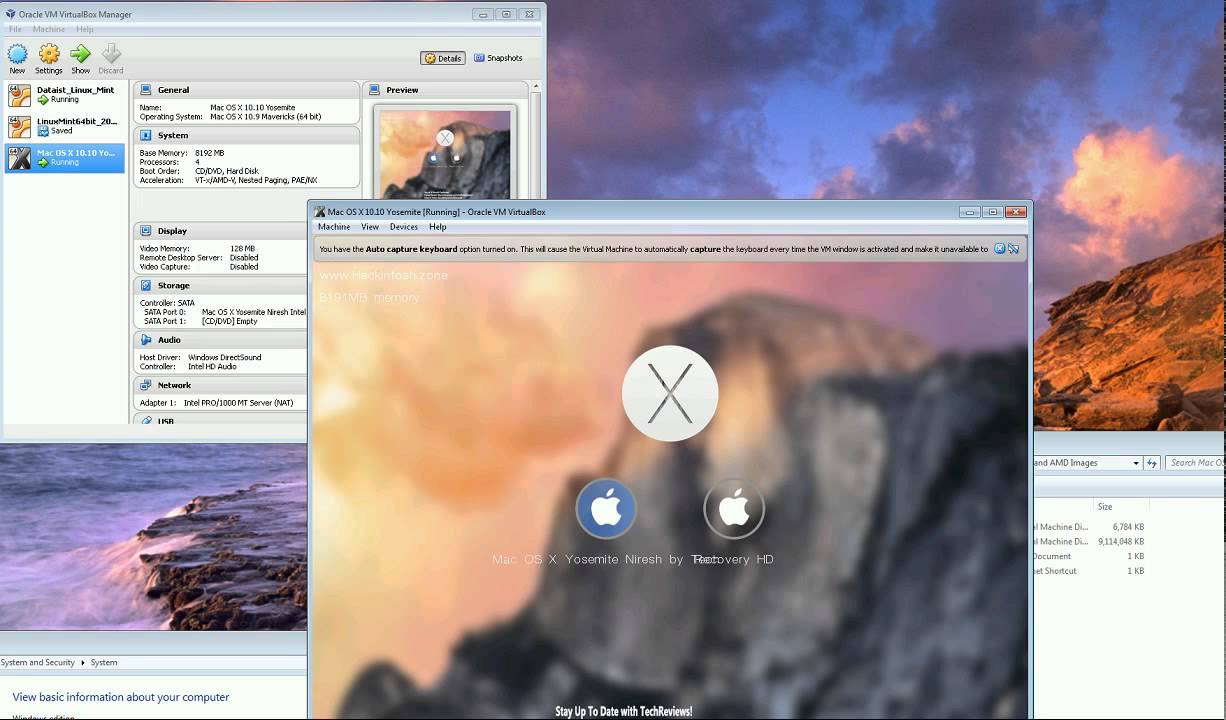This screenshot has width=1226, height=720.
Task: Dismiss the Auto capture keyboard notification
Action: pyautogui.click(x=999, y=249)
